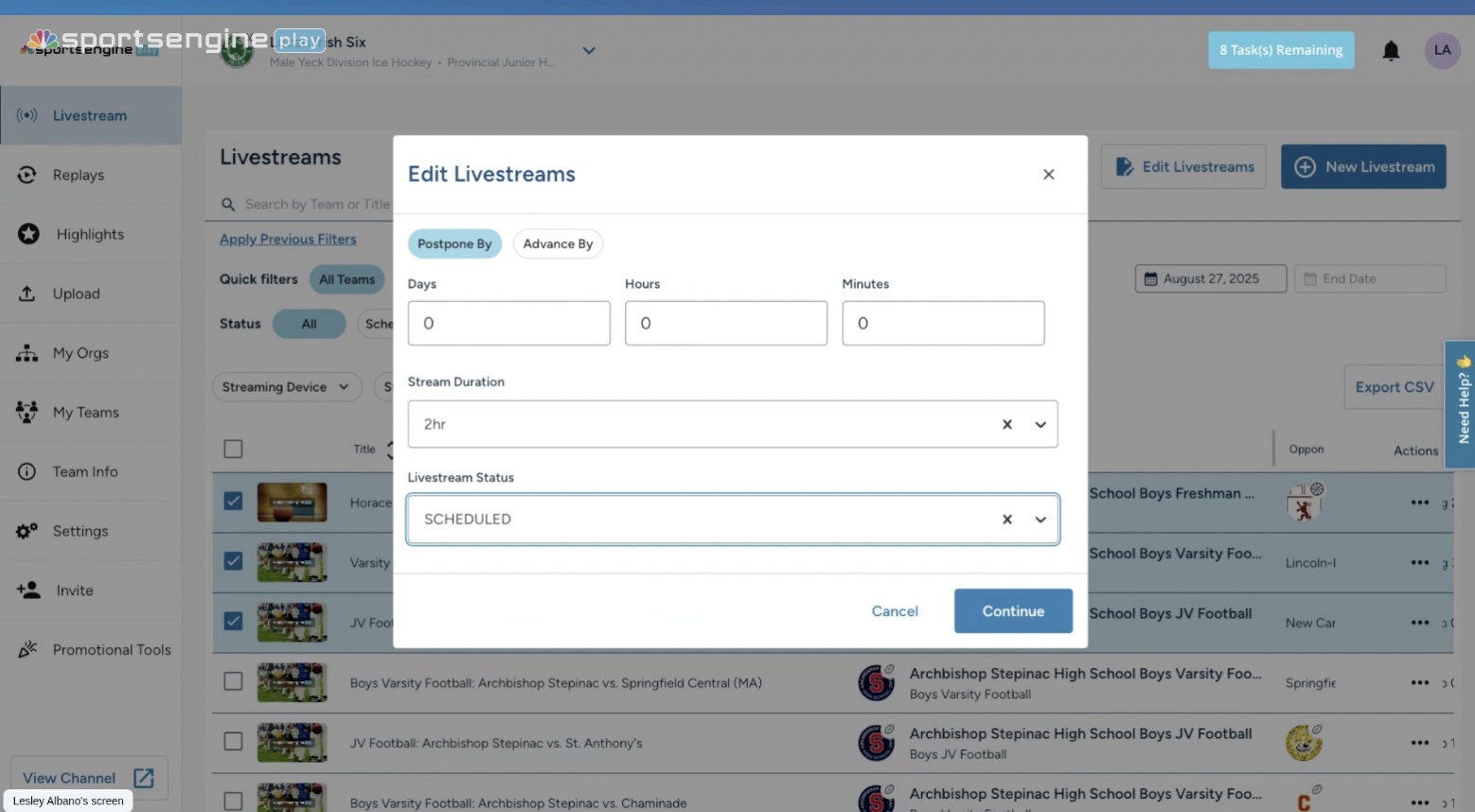This screenshot has width=1475, height=812.
Task: Close the Edit Livestreams dialog
Action: coord(1048,174)
